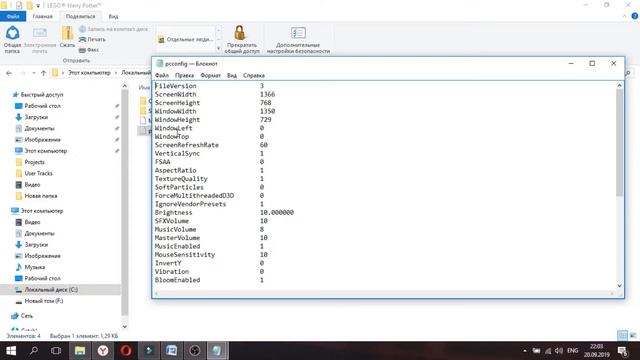
Task: Open Быстрый доступ in navigation pane
Action: [x=42, y=95]
